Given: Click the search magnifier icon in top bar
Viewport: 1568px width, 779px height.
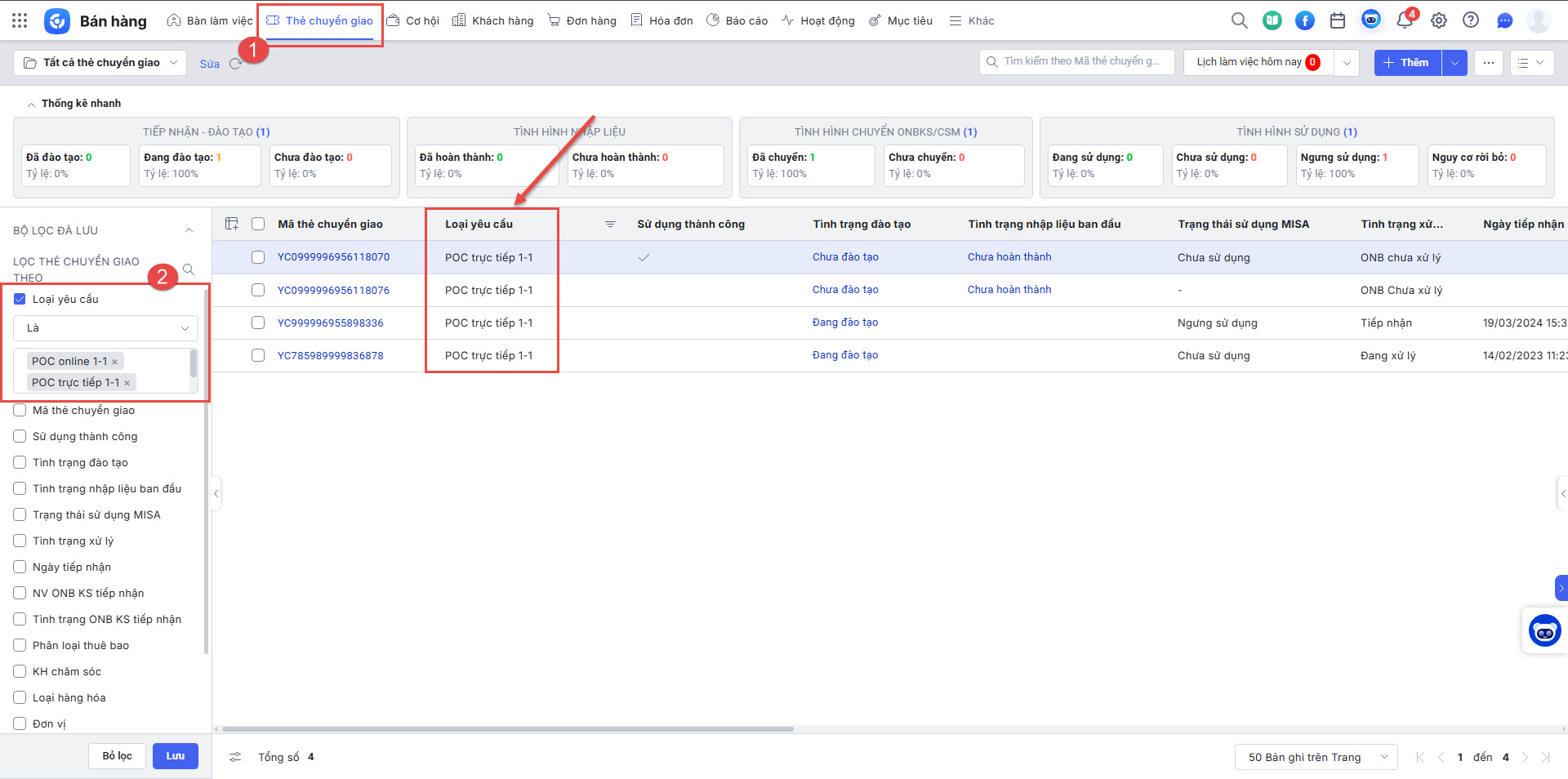Looking at the screenshot, I should [1239, 20].
